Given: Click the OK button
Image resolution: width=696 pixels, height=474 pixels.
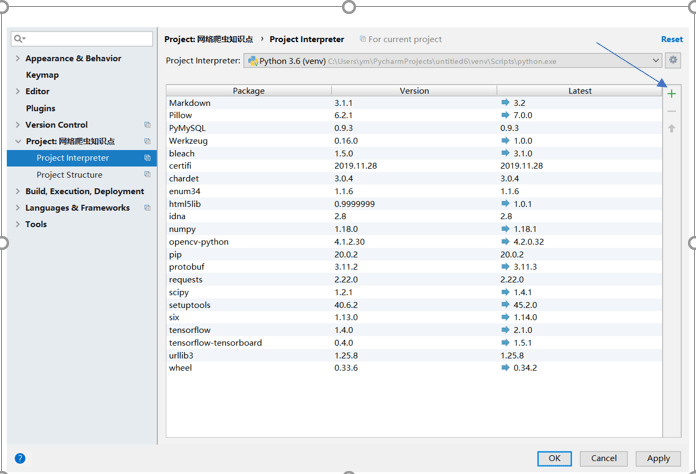Looking at the screenshot, I should 554,458.
